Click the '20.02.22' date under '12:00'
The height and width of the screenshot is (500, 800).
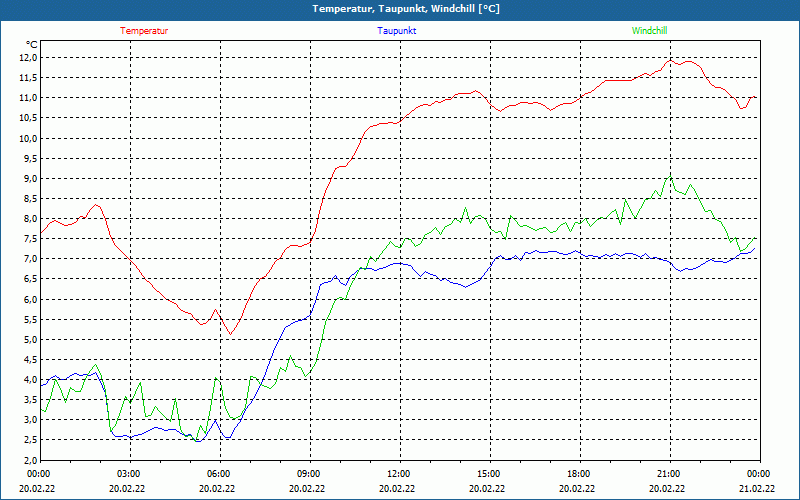397,488
